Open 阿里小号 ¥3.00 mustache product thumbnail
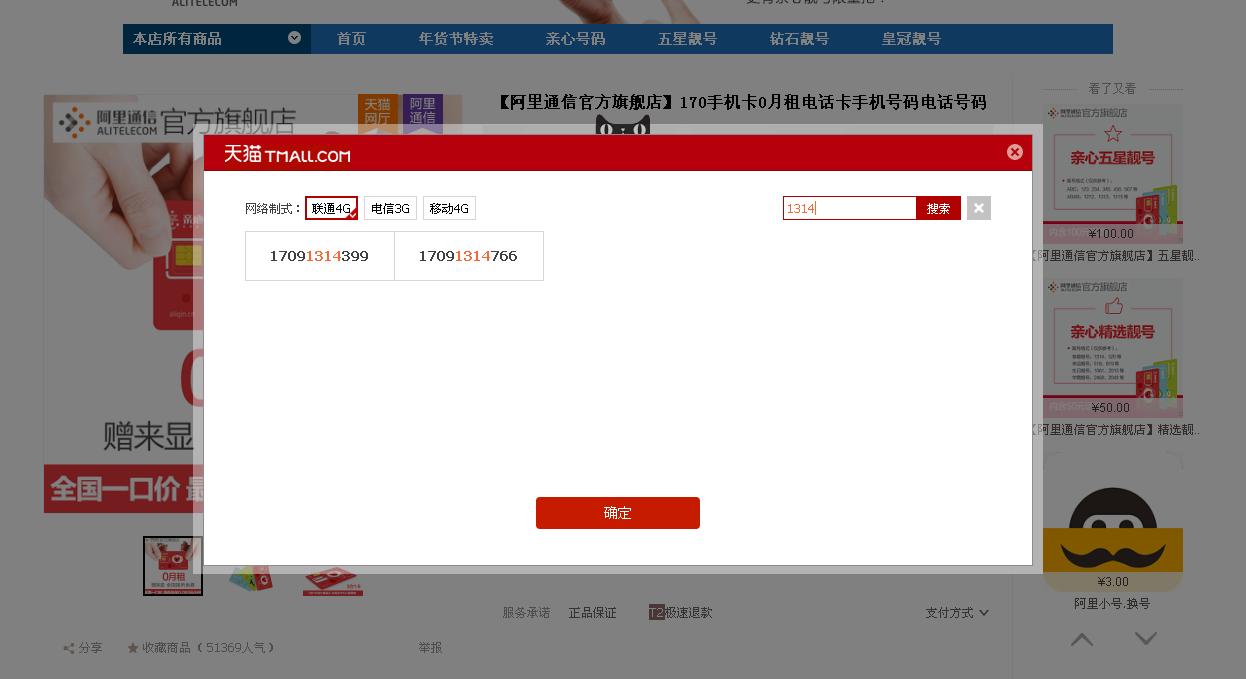The image size is (1246, 679). 1113,522
